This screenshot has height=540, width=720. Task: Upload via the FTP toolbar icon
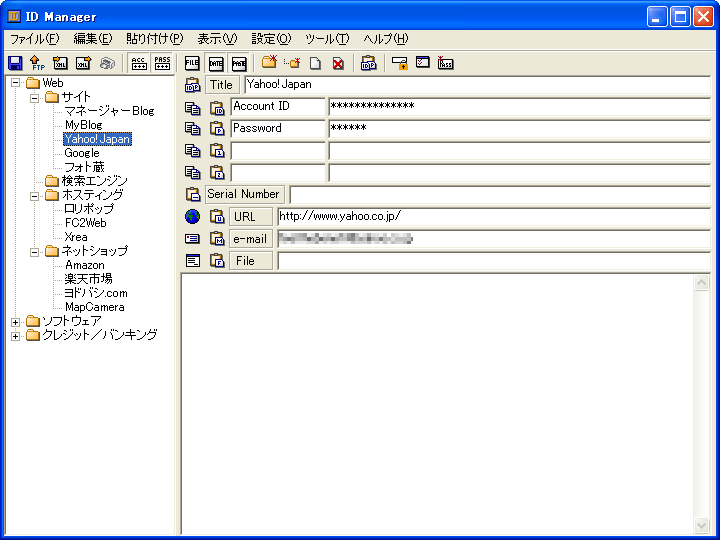[x=38, y=63]
